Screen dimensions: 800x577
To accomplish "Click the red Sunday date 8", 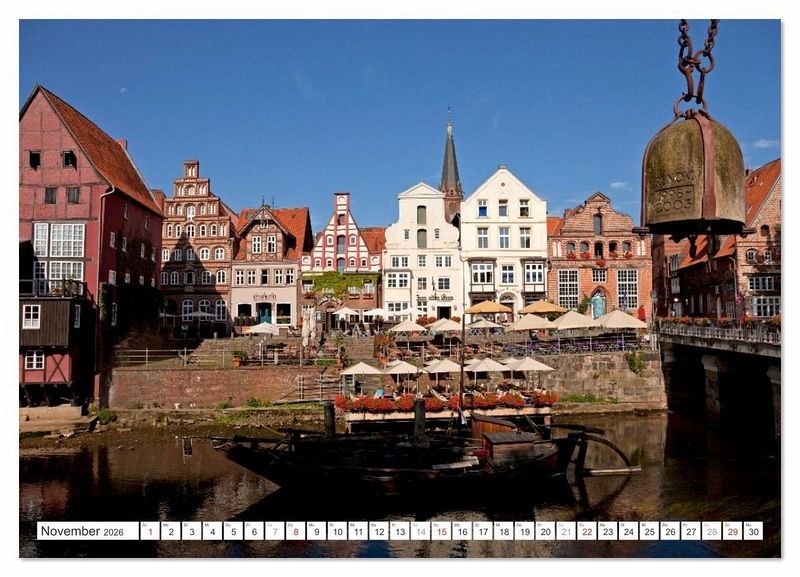I will point(295,531).
